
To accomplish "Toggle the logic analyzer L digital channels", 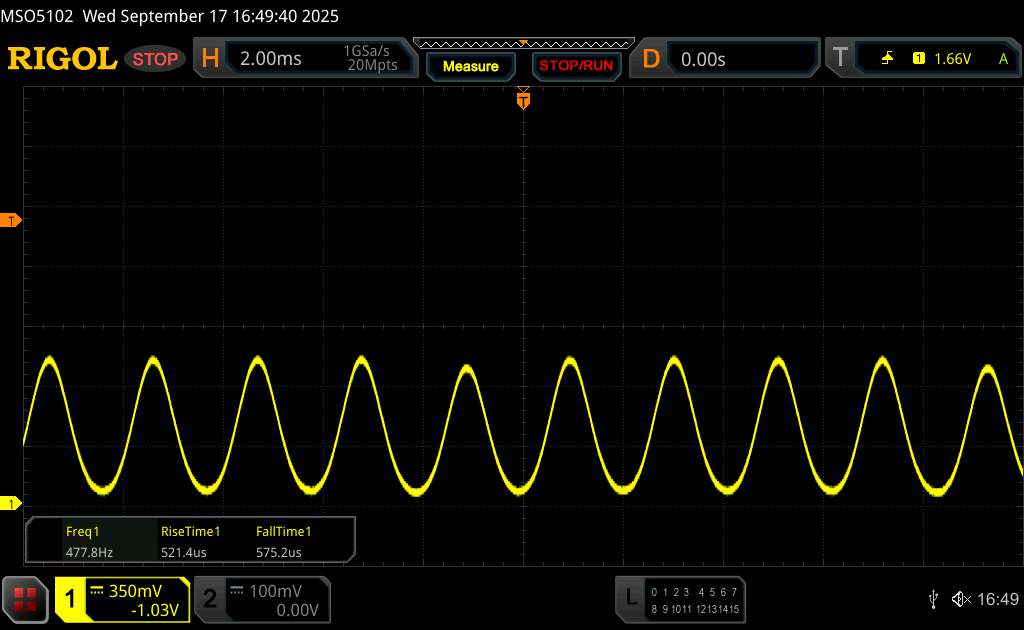I will pos(631,598).
